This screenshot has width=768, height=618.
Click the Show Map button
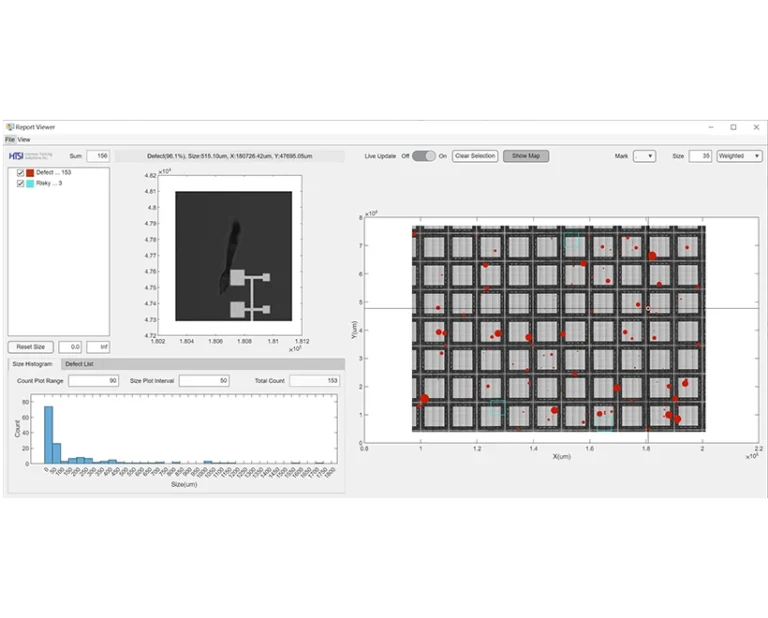(x=526, y=156)
